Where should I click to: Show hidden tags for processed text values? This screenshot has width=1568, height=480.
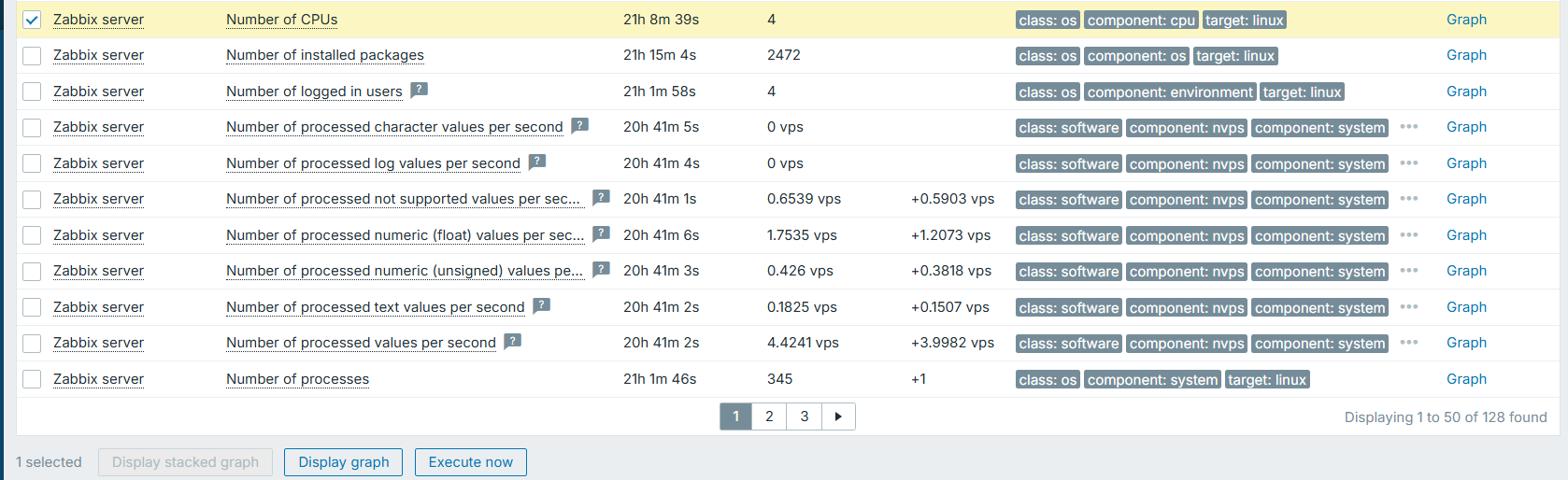coord(1409,307)
